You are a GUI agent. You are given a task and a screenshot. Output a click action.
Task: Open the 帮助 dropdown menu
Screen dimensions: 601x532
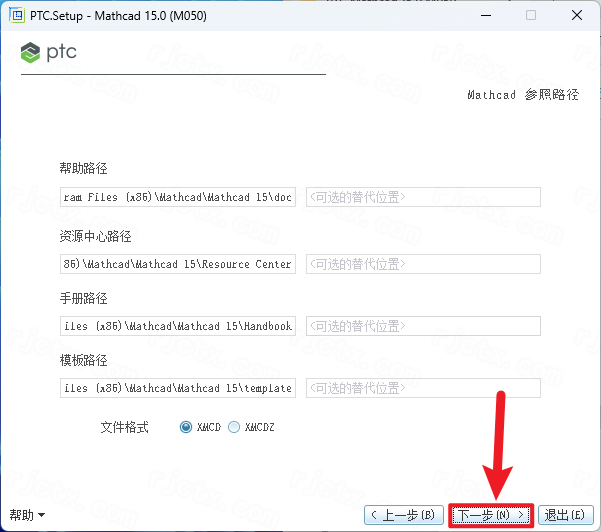tap(28, 515)
